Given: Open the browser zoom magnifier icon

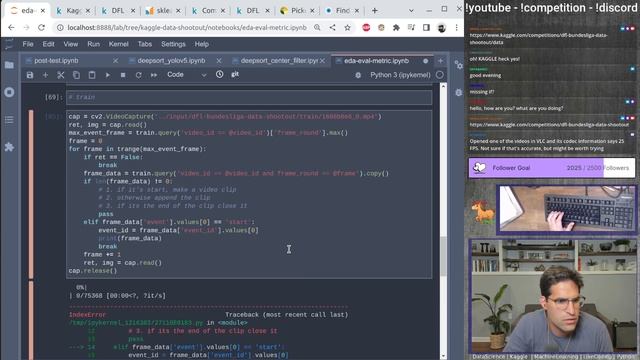Looking at the screenshot, I should tap(317, 27).
